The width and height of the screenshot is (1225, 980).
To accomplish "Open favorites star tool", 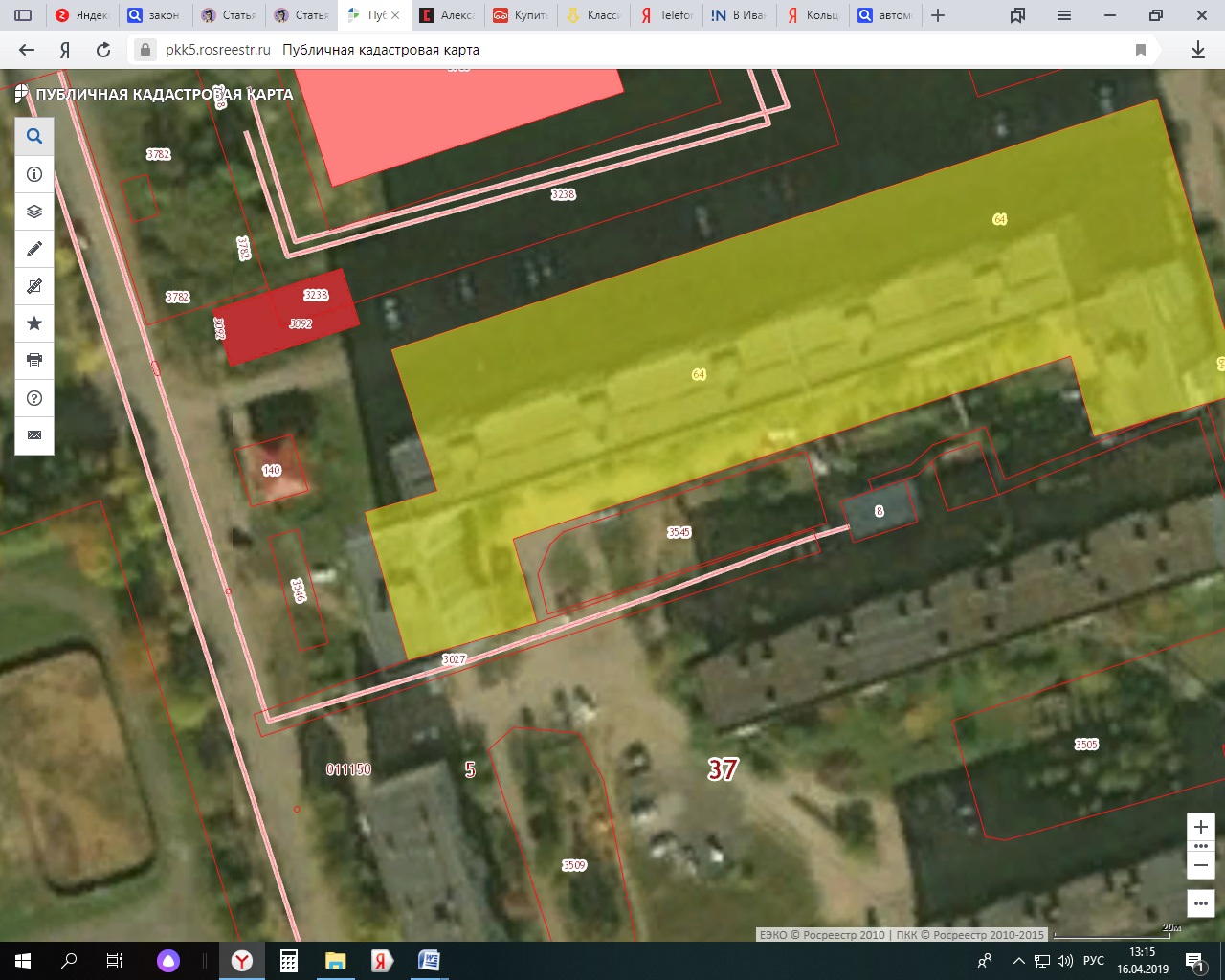I will (x=34, y=323).
